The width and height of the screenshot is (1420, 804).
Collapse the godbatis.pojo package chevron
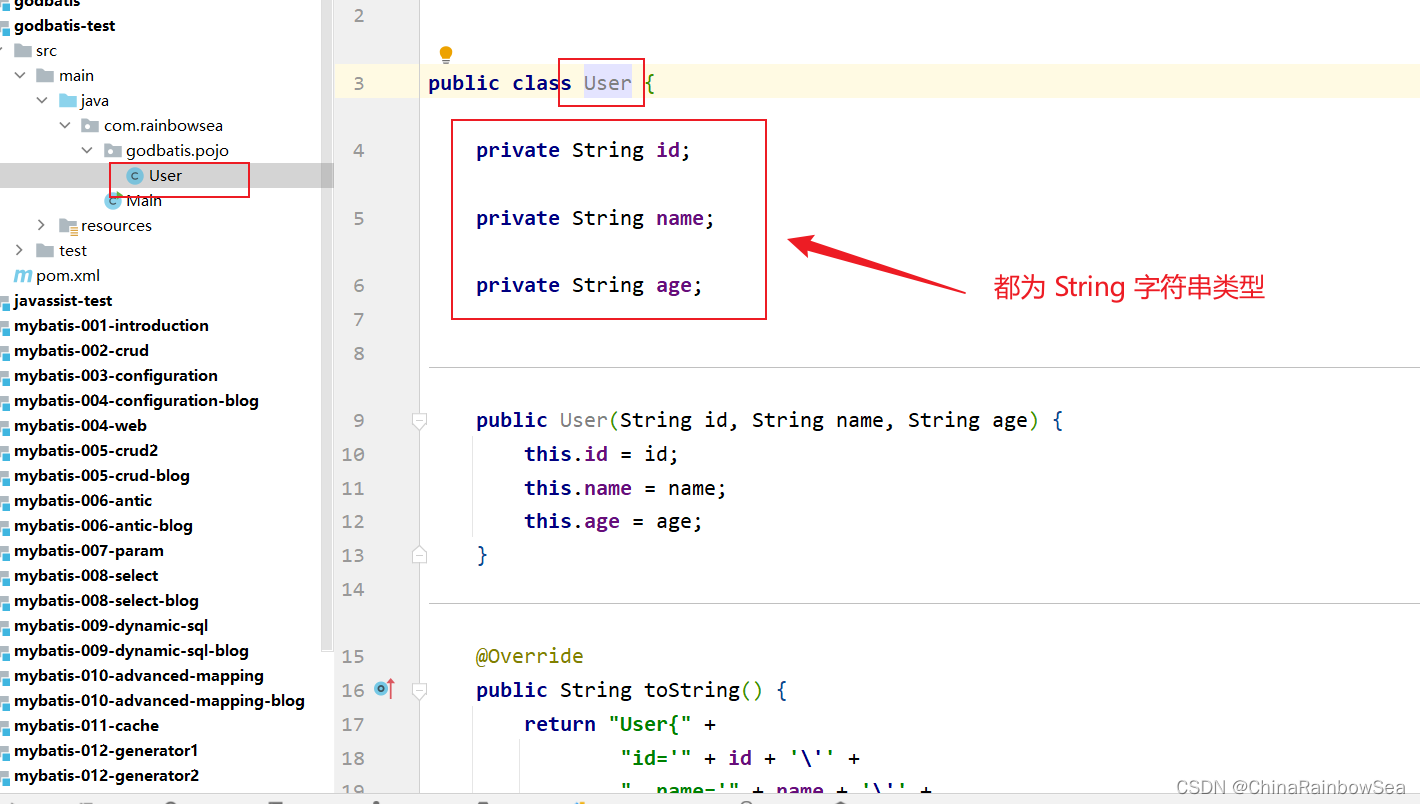[x=88, y=150]
